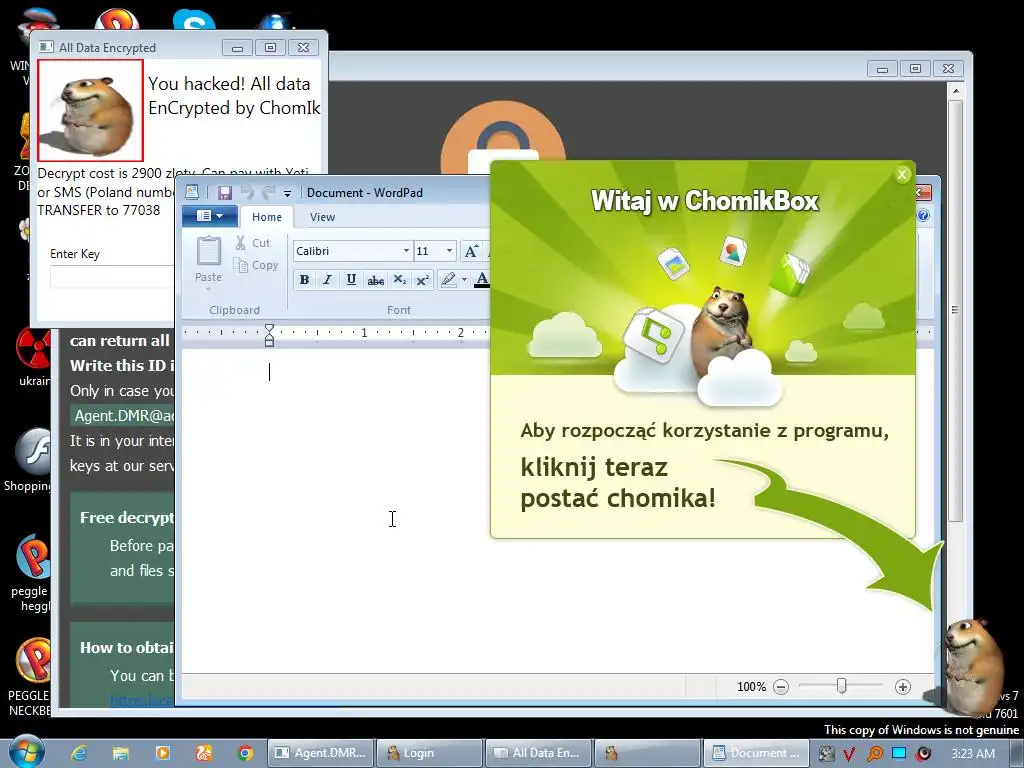Switch to the View ribbon tab

(322, 217)
